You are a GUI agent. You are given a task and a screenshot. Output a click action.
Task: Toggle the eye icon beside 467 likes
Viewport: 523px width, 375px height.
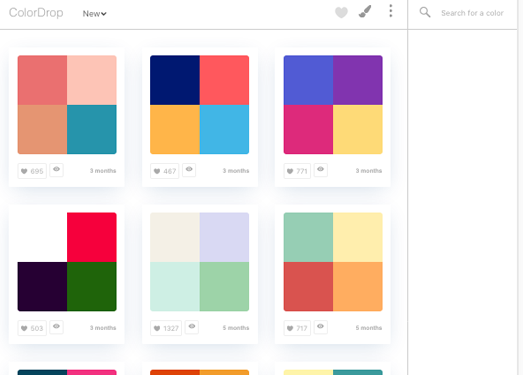(189, 170)
